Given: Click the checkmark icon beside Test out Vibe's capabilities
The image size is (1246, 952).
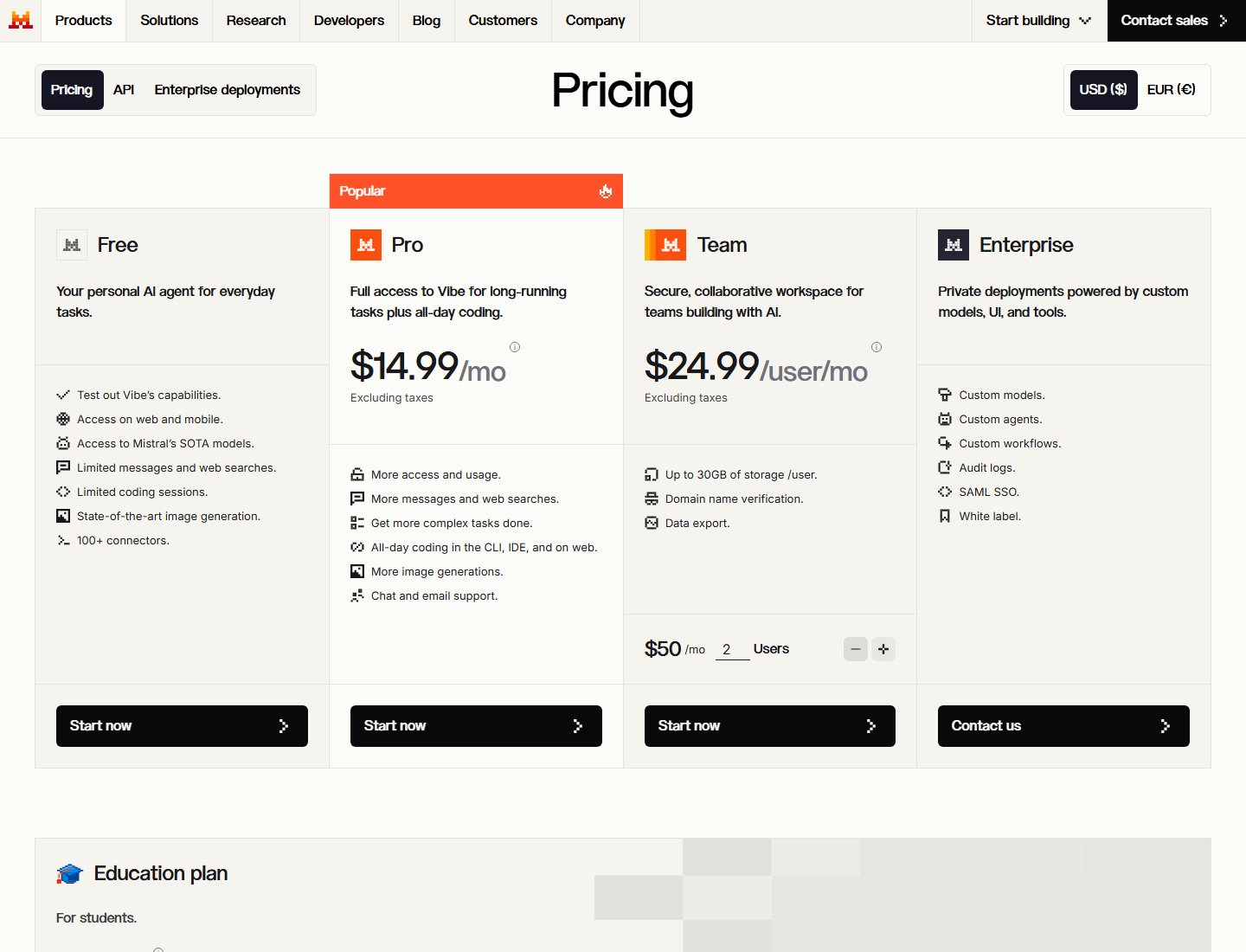Looking at the screenshot, I should click(x=63, y=395).
